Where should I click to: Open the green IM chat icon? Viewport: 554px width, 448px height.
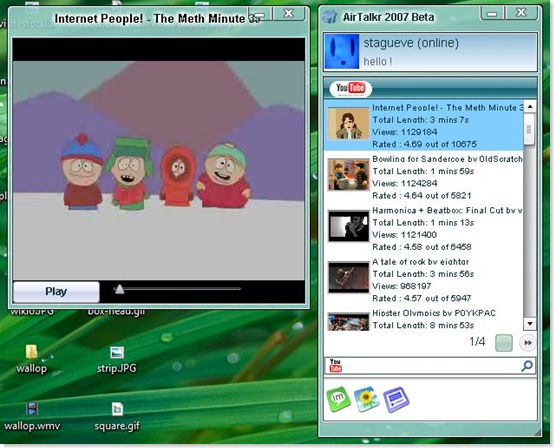point(338,399)
